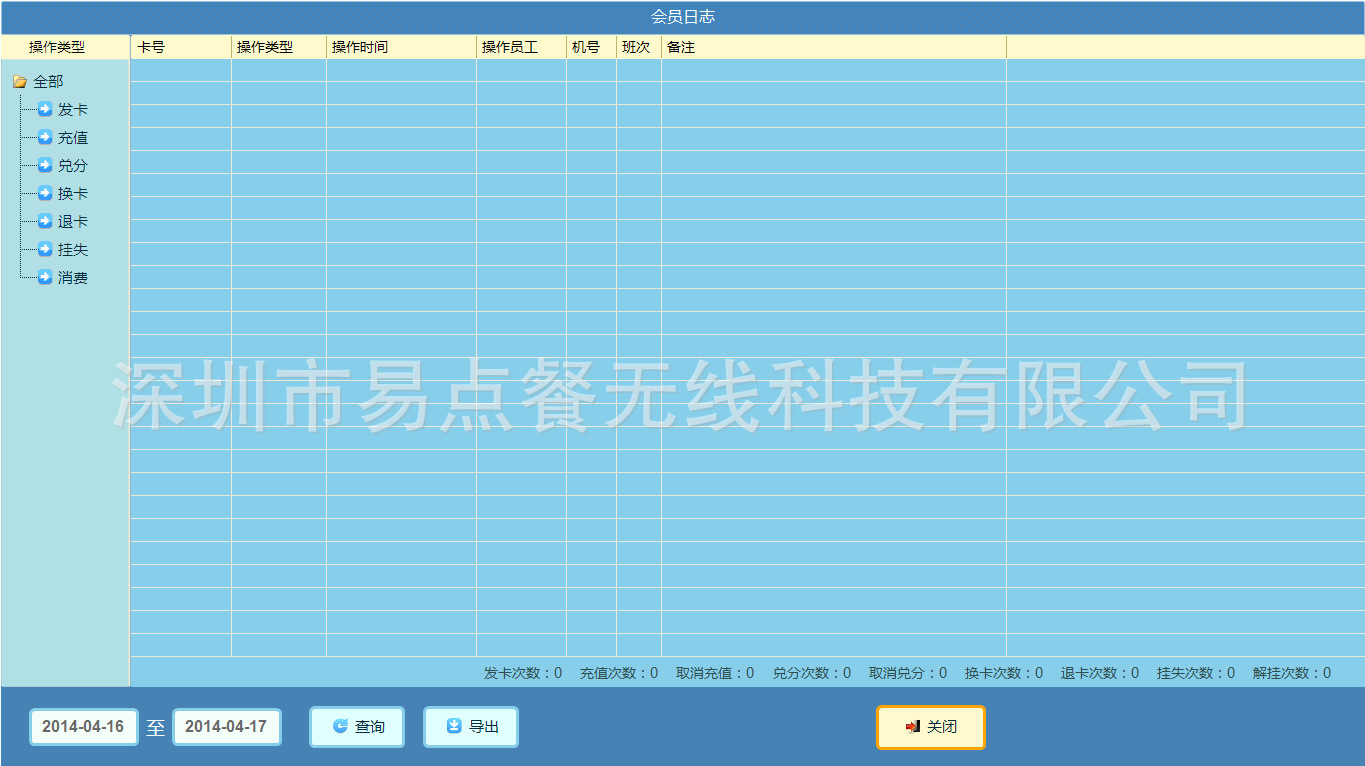Select 发卡 operation type
The height and width of the screenshot is (766, 1365).
coord(73,110)
